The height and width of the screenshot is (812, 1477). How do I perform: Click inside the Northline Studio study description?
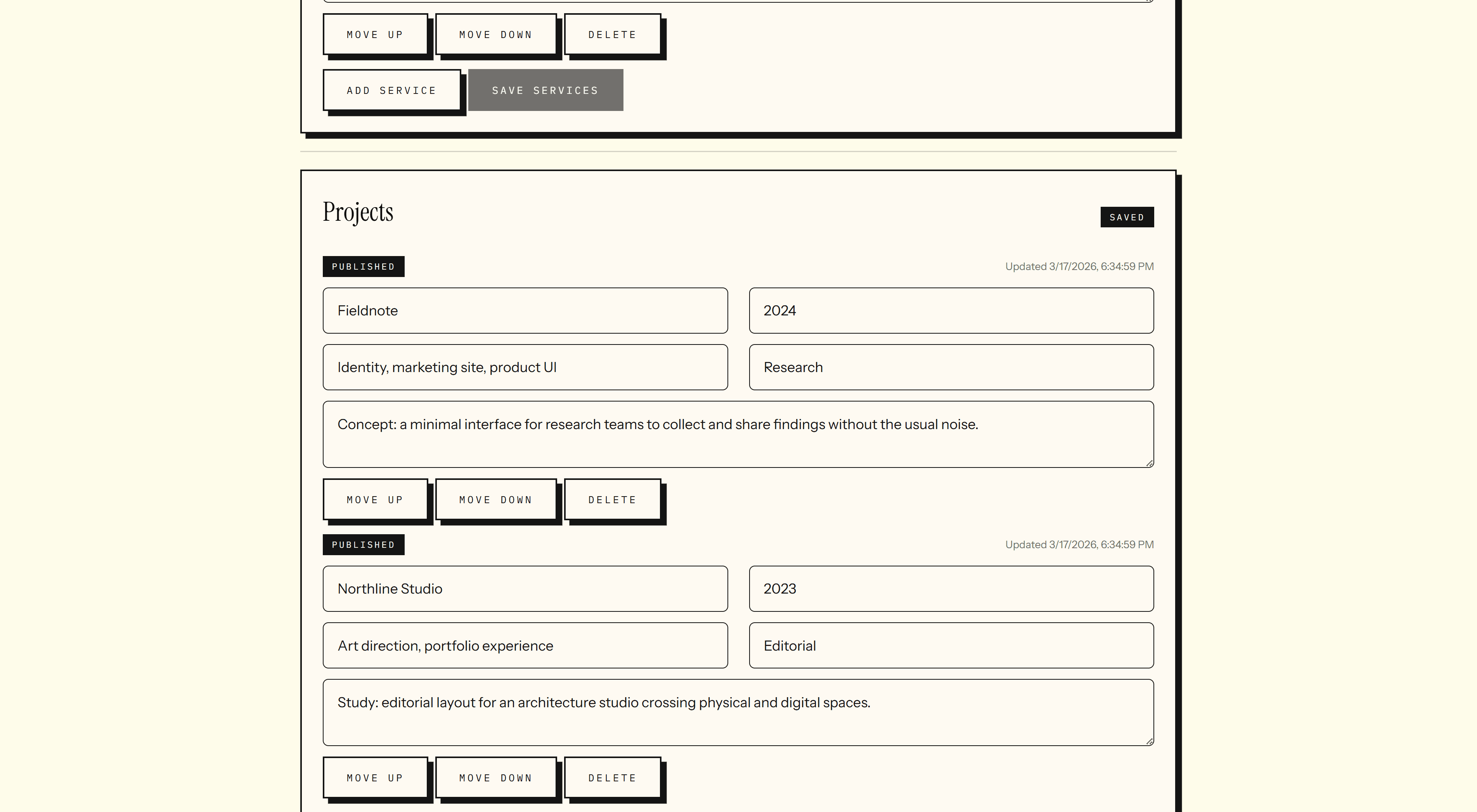tap(738, 712)
